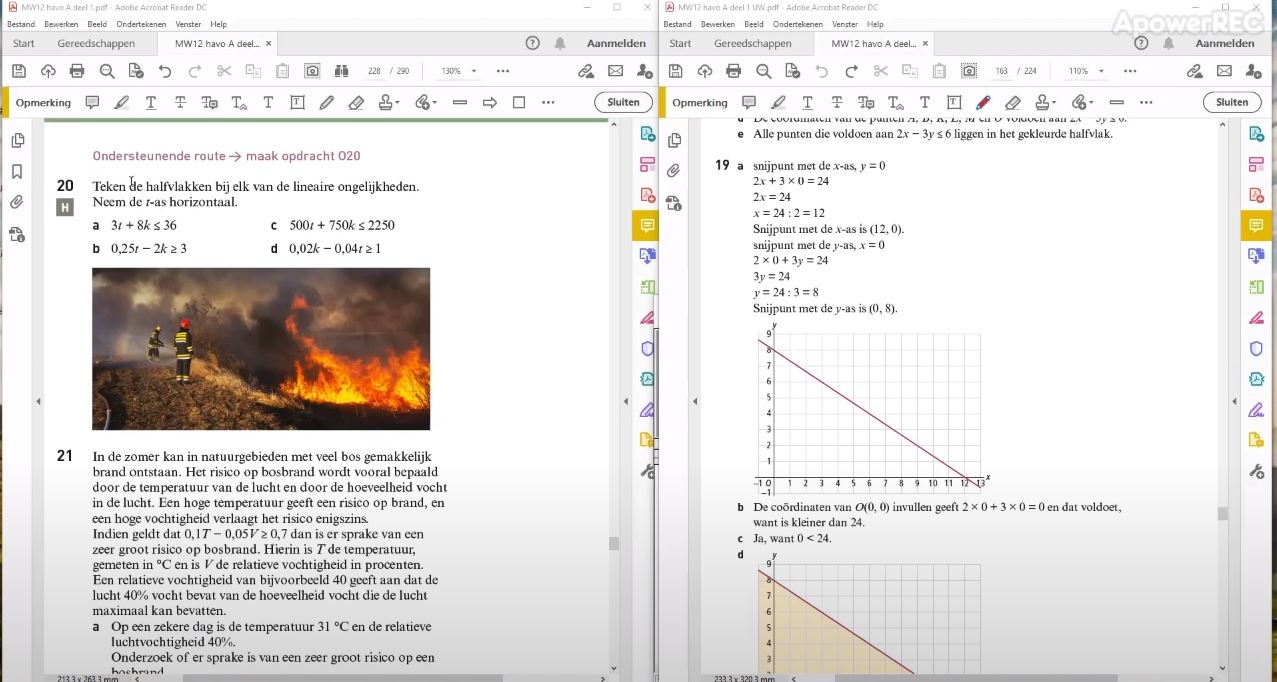Save the file in the left Acrobat window

coord(18,71)
